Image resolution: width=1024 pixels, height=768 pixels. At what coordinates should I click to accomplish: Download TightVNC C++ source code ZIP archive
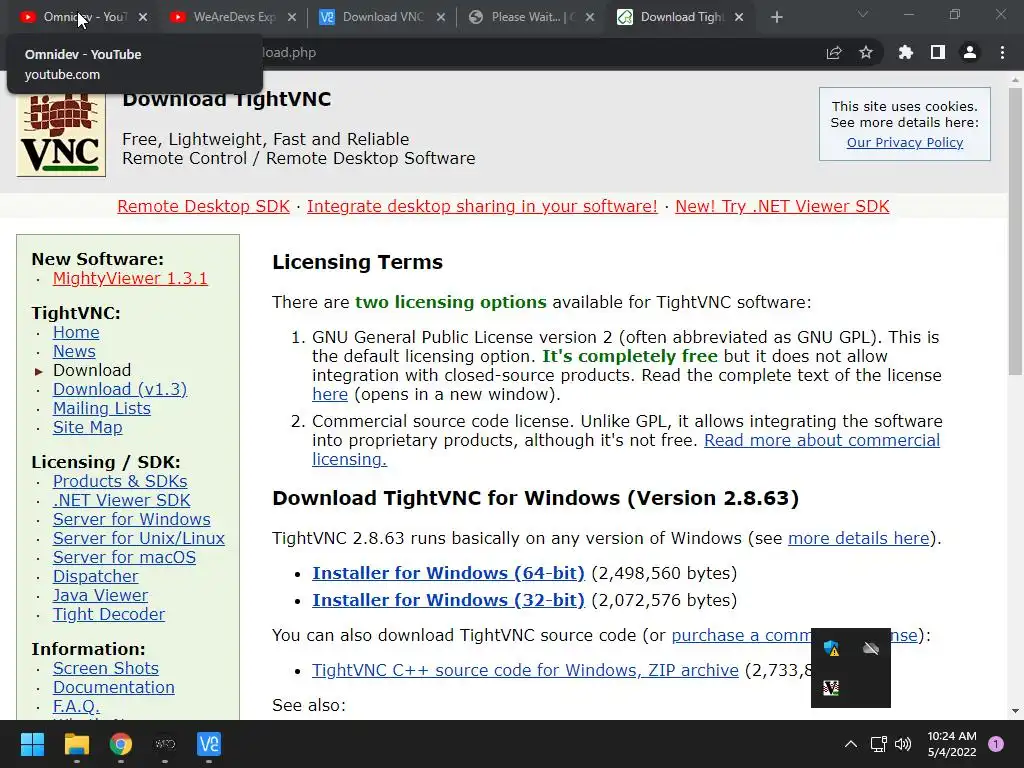pos(525,670)
